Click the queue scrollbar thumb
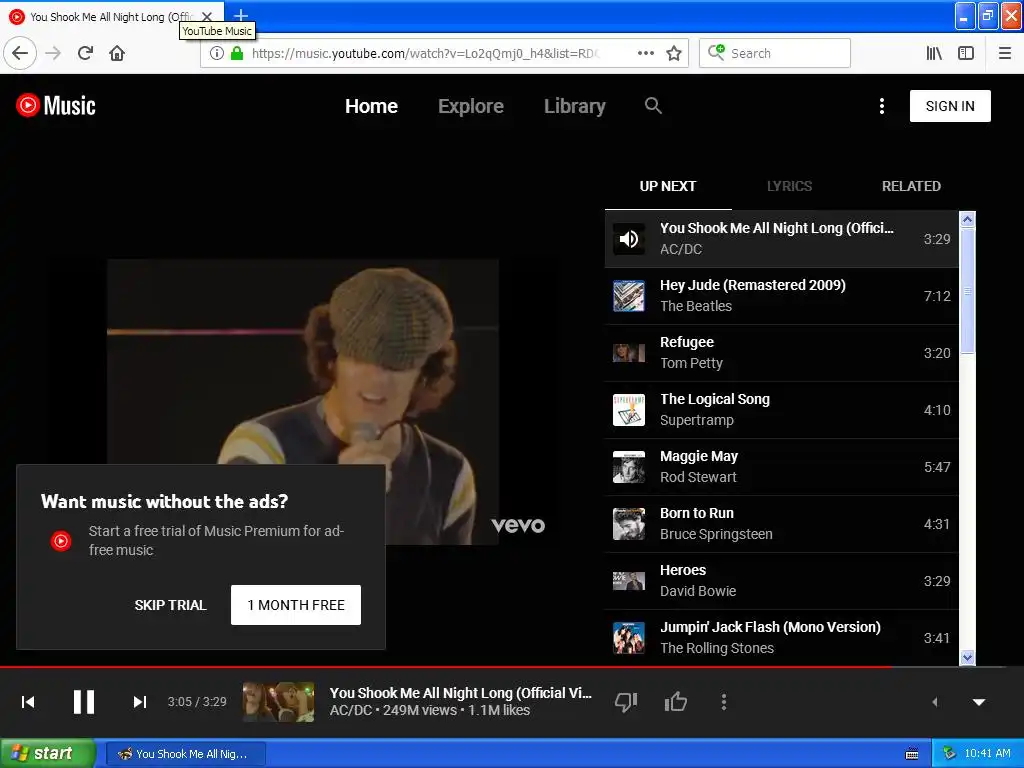Image resolution: width=1024 pixels, height=768 pixels. 968,291
